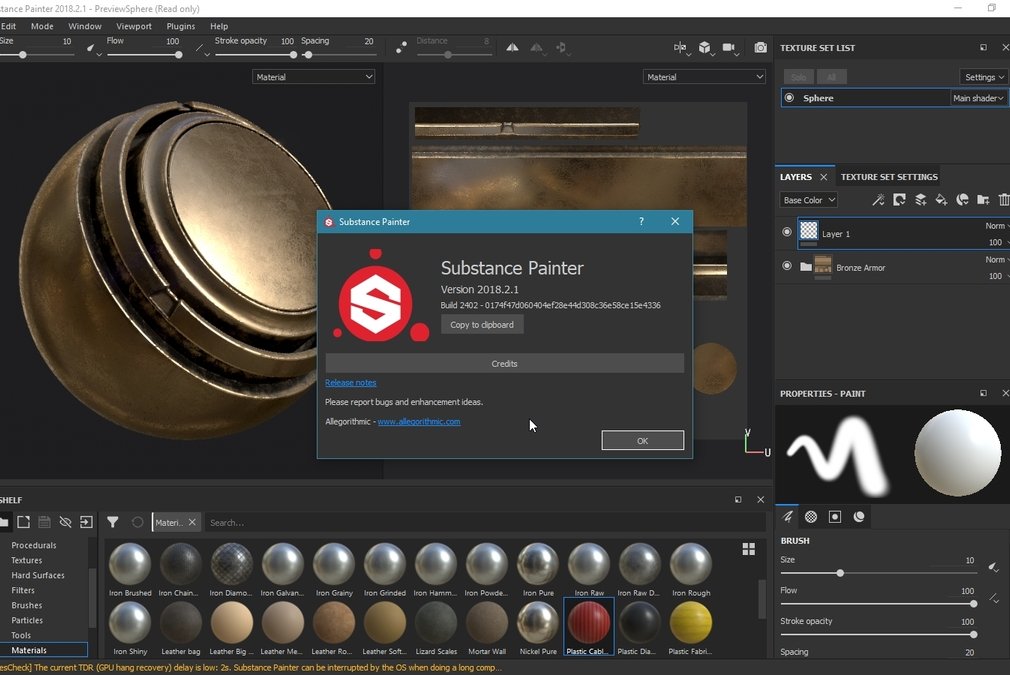The image size is (1010, 675).
Task: Click the help question mark in dialog
Action: coord(641,222)
